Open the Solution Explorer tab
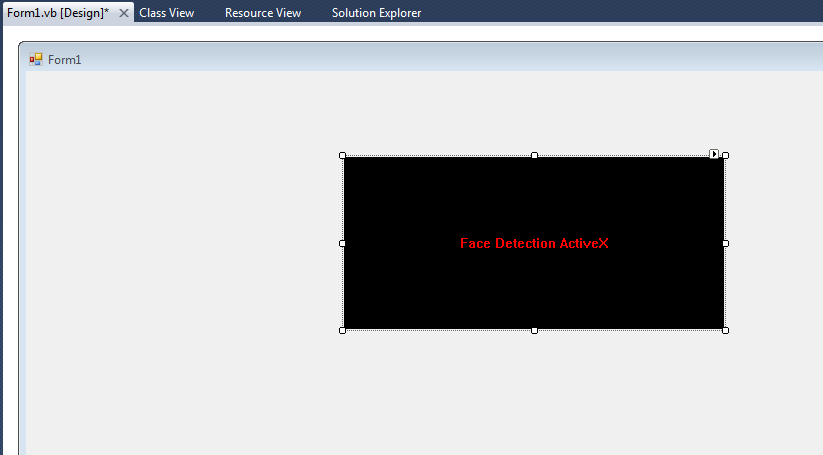Viewport: 823px width, 455px height. point(376,13)
